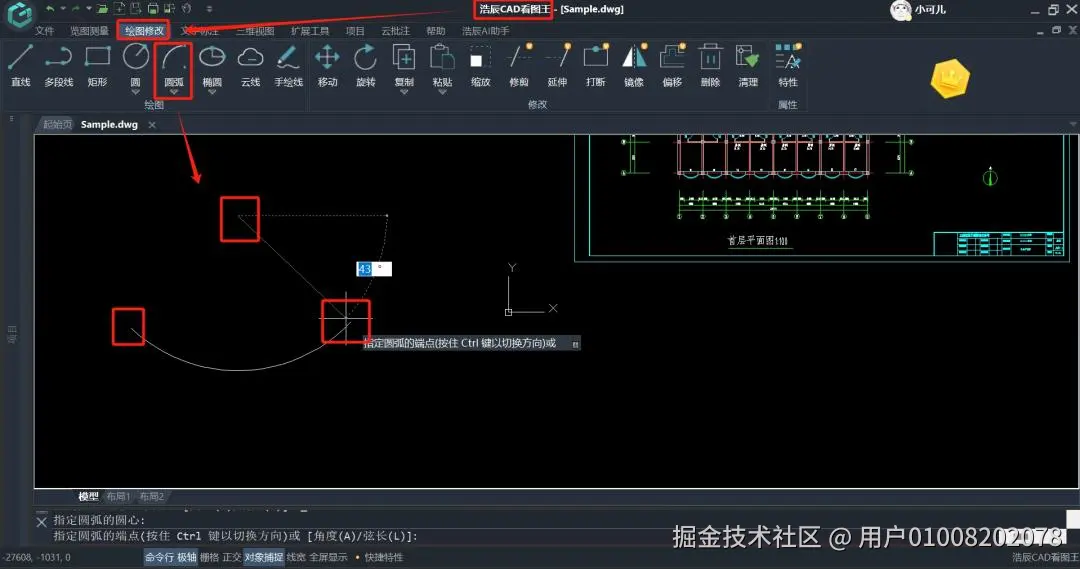This screenshot has width=1080, height=569.
Task: Toggle 正交 ortho mode
Action: click(231, 557)
